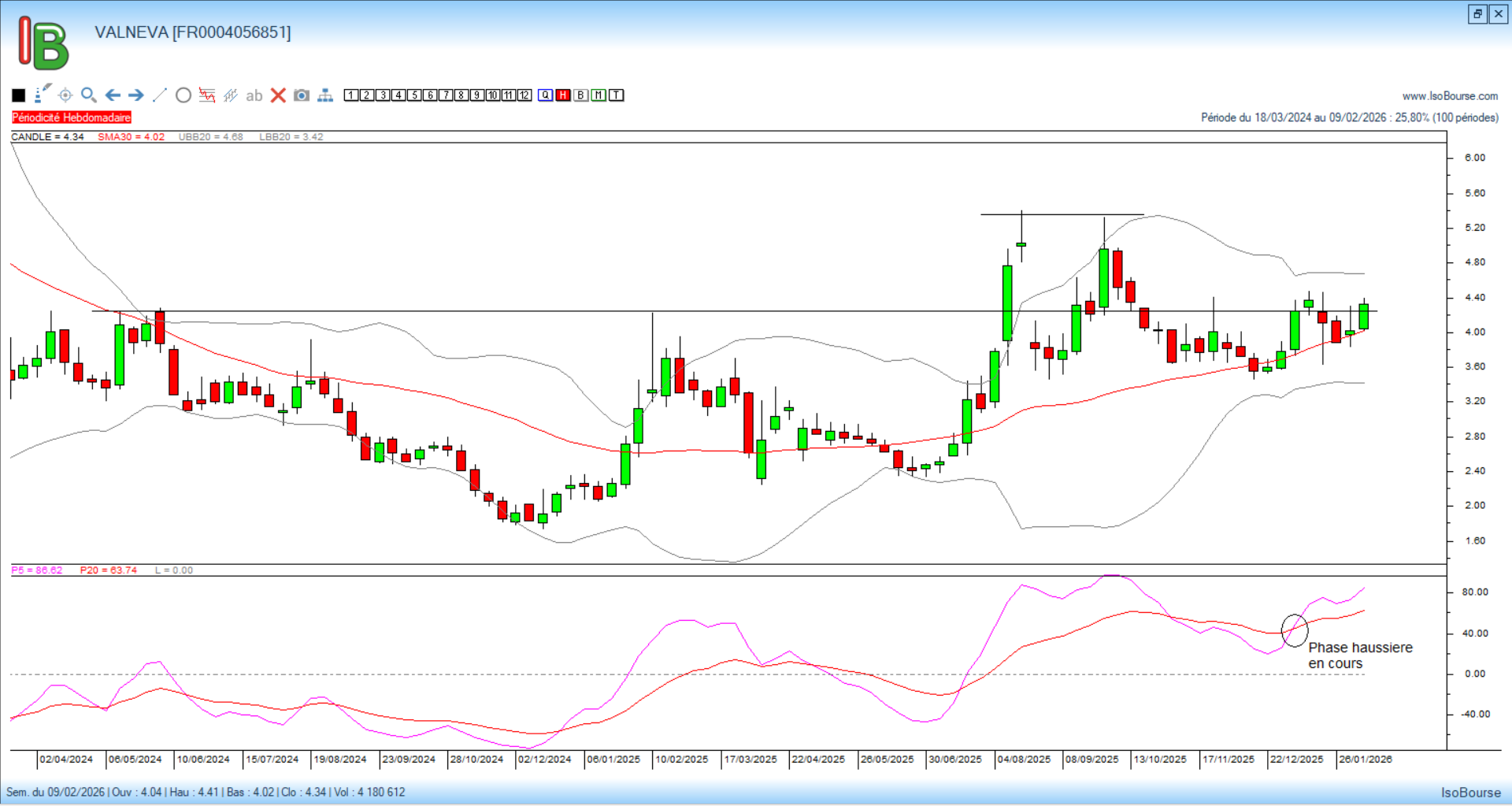Delete drawings with the red X
The width and height of the screenshot is (1512, 806).
point(278,95)
